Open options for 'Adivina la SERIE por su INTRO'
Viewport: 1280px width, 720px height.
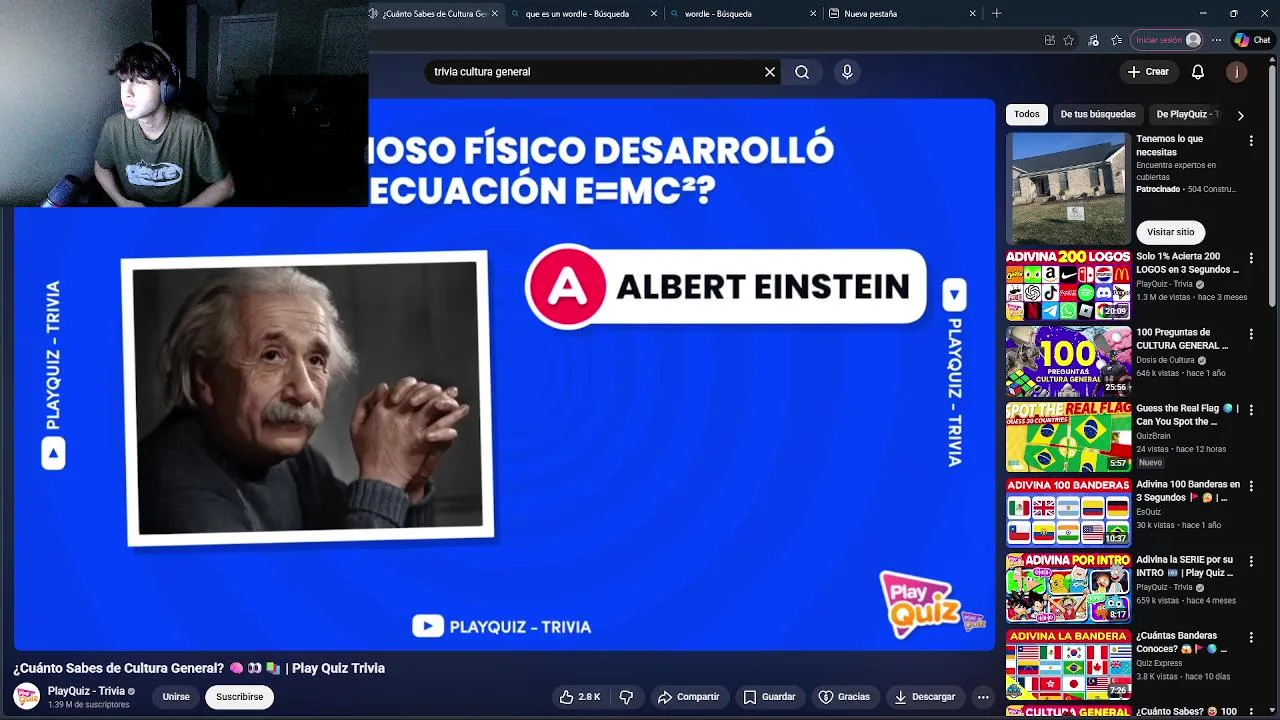(x=1251, y=562)
